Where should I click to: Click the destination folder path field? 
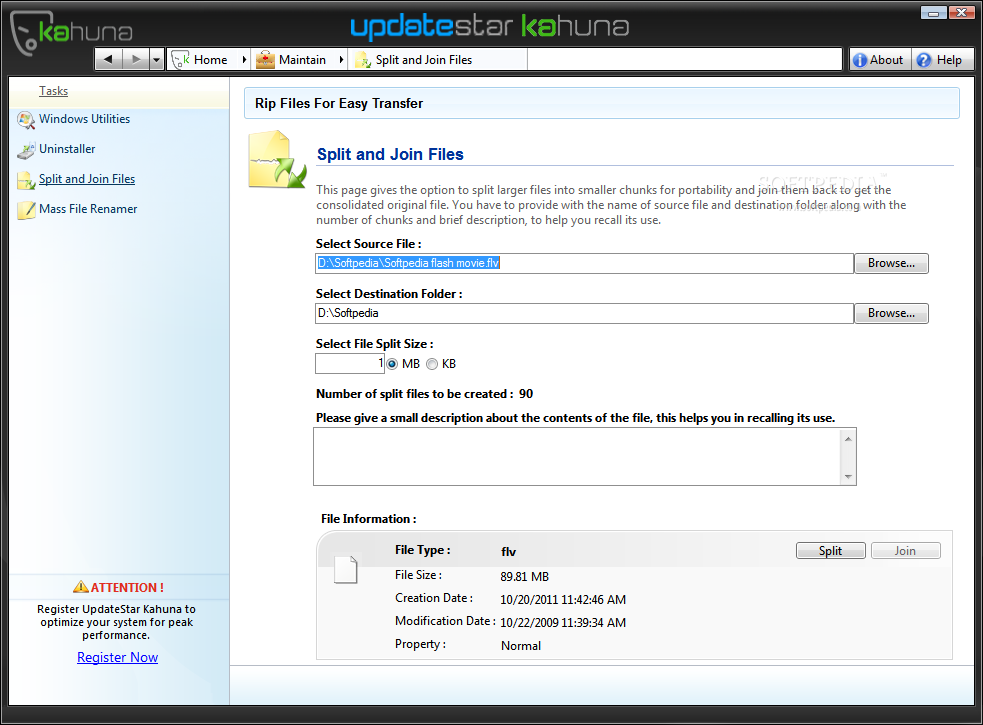point(584,314)
